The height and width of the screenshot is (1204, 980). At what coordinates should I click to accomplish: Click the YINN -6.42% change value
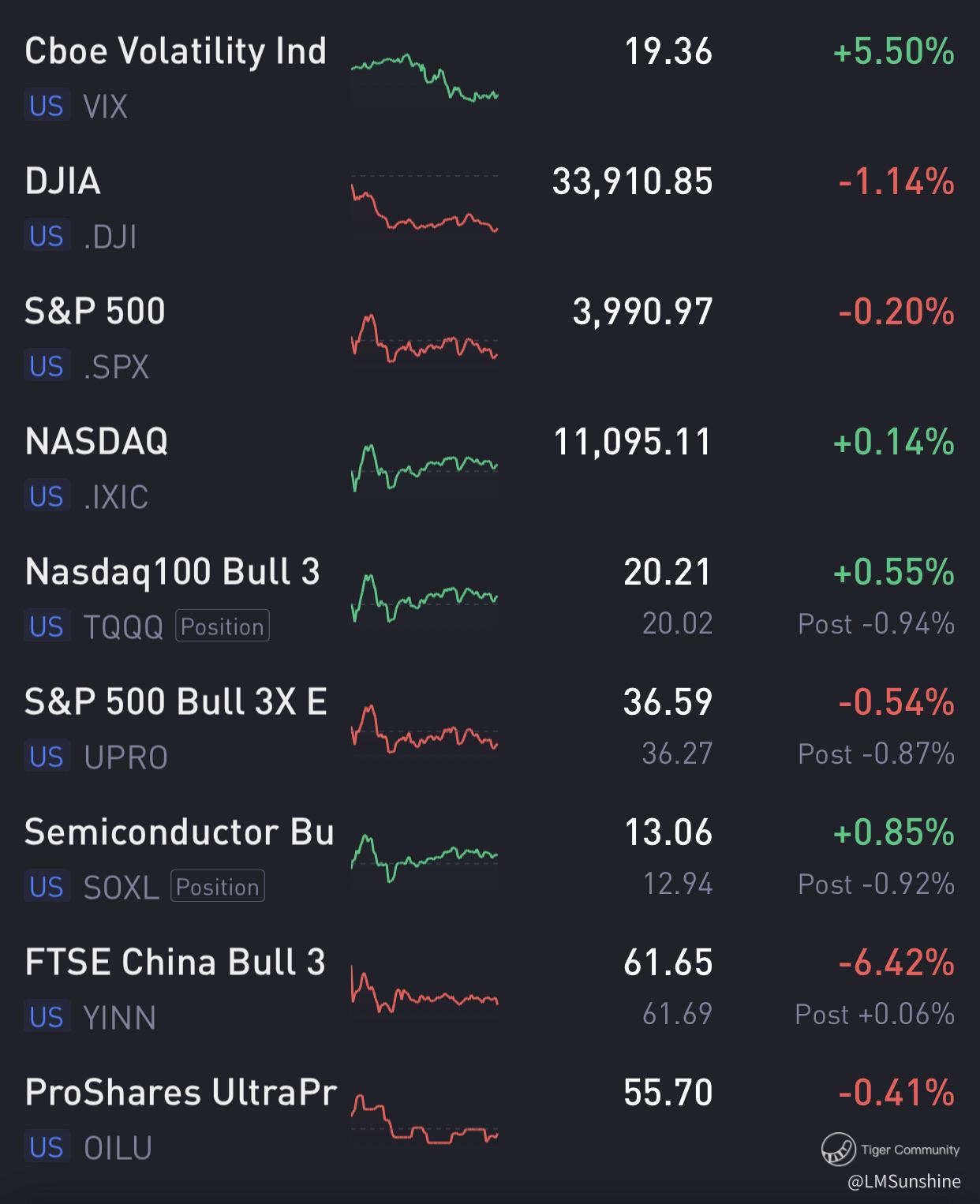click(896, 963)
